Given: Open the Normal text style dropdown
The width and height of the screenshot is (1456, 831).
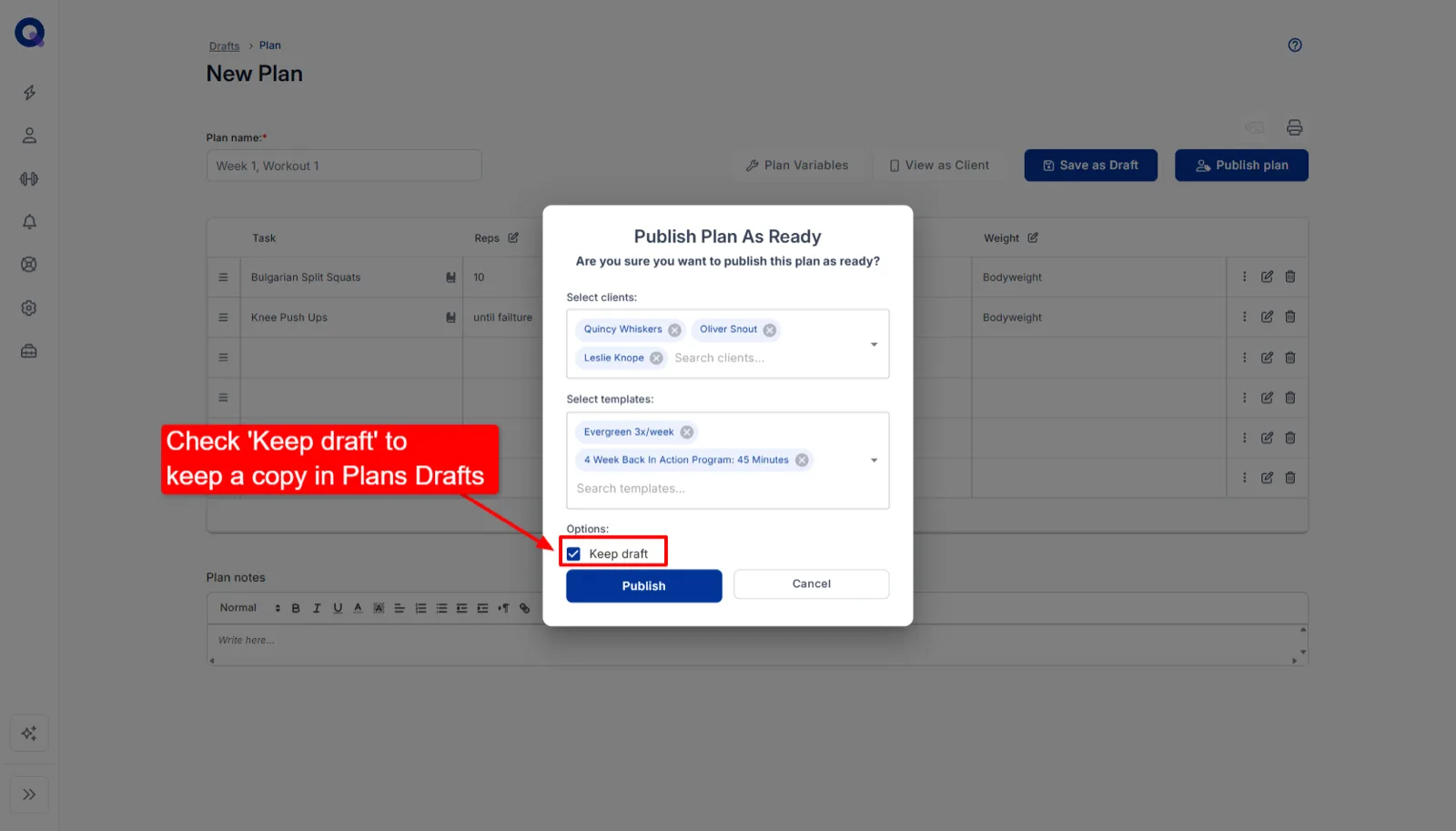Looking at the screenshot, I should click(249, 608).
